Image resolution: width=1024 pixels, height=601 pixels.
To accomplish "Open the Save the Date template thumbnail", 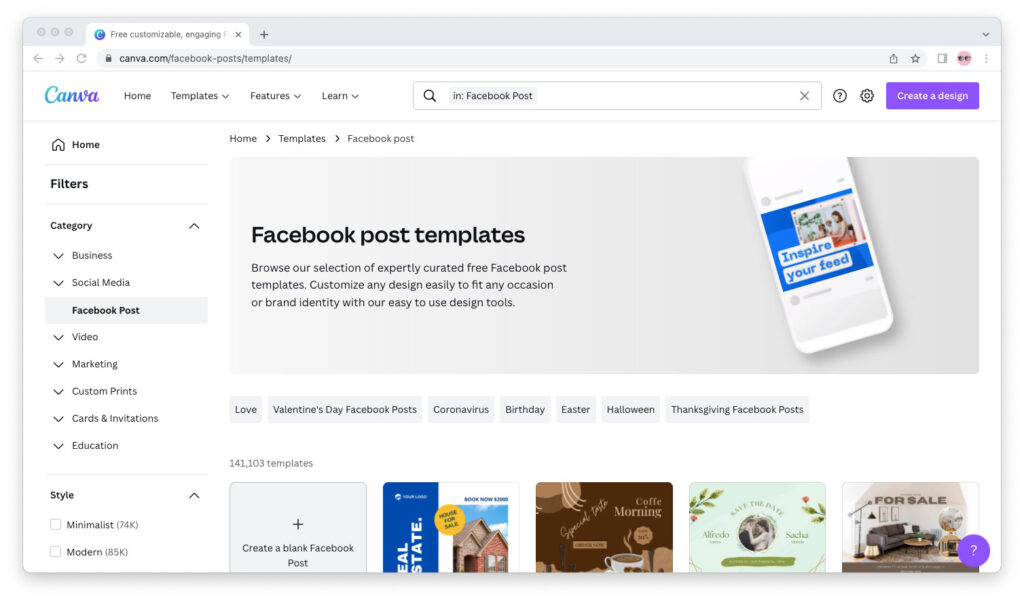I will pyautogui.click(x=757, y=528).
